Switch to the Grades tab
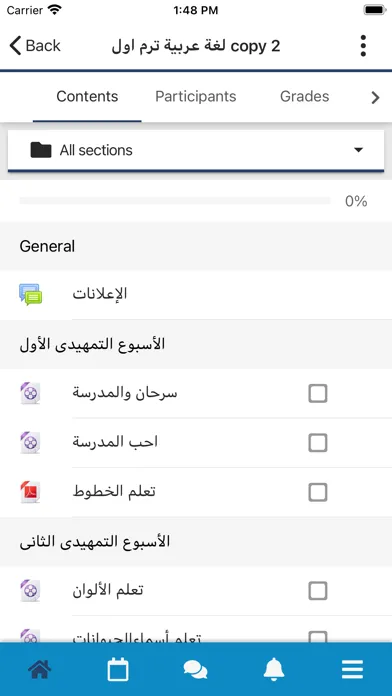The height and width of the screenshot is (696, 392). click(305, 96)
